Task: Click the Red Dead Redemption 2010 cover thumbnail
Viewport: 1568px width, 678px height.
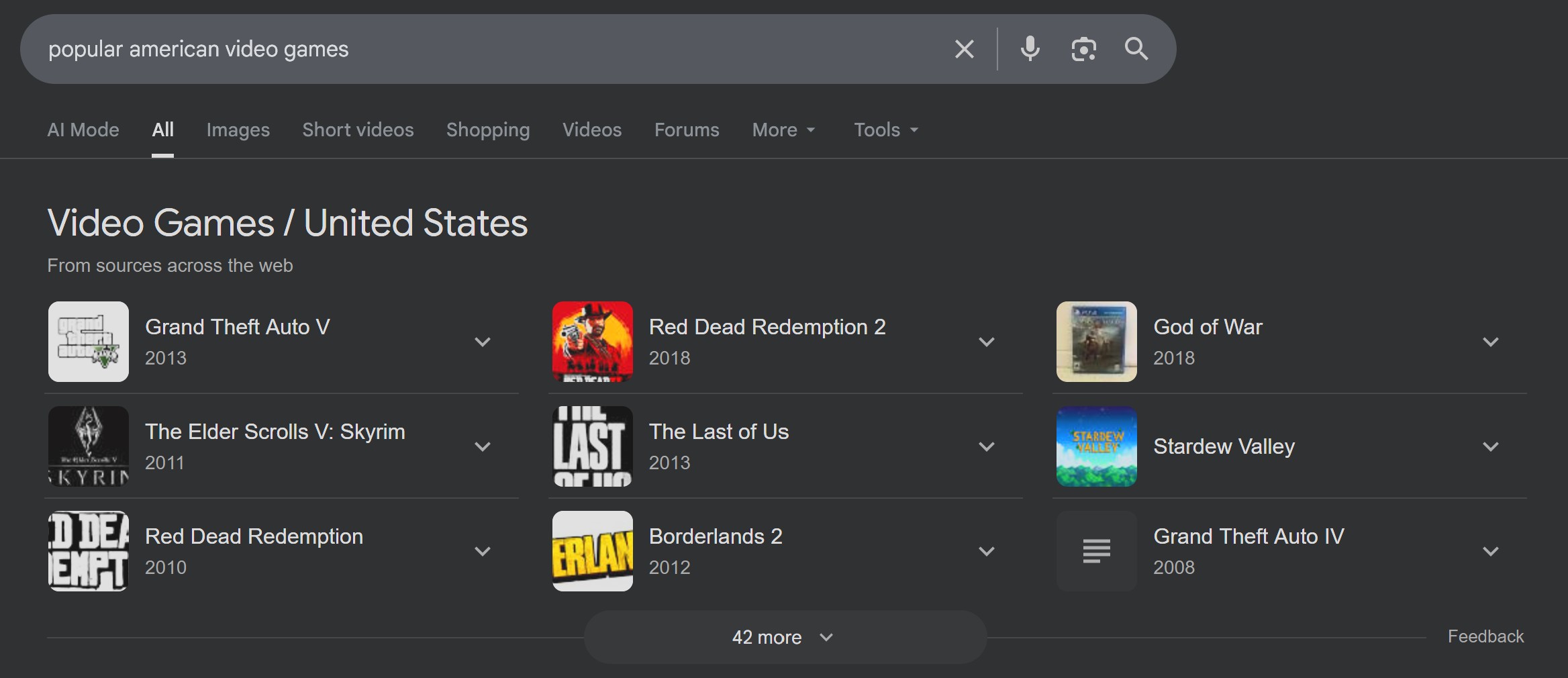Action: pos(89,551)
